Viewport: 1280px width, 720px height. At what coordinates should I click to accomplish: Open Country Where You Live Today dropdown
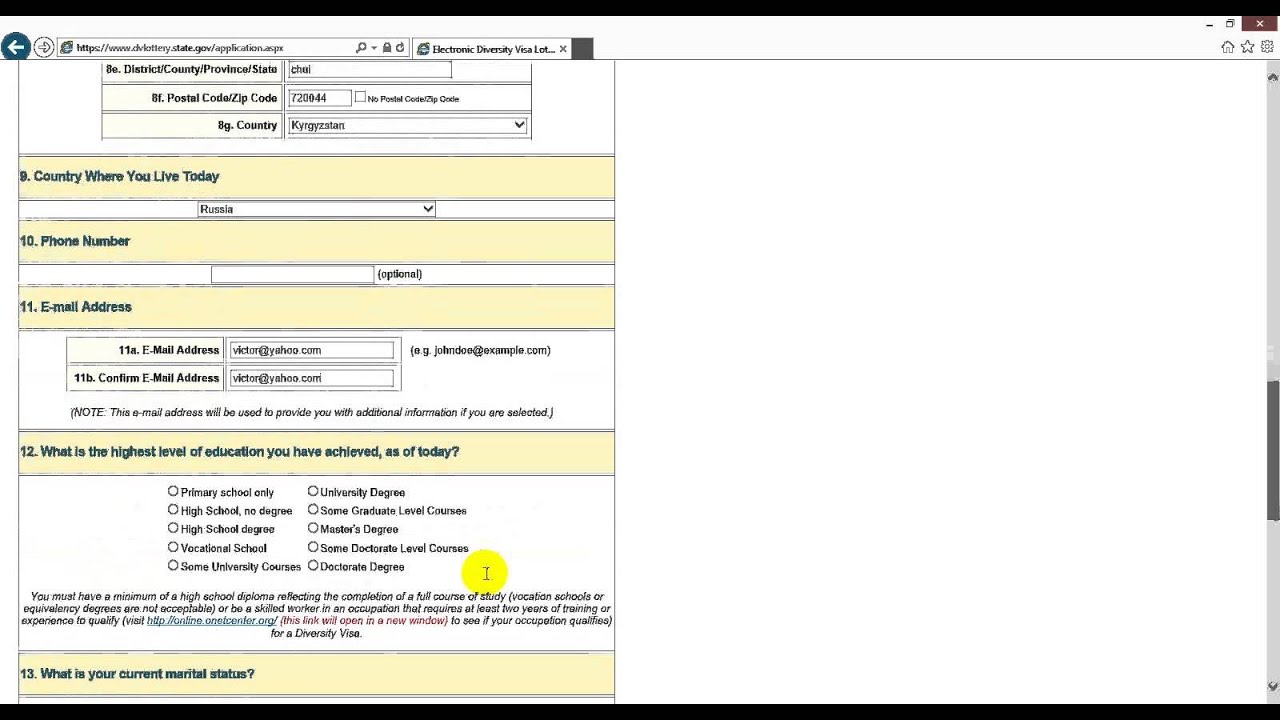316,209
